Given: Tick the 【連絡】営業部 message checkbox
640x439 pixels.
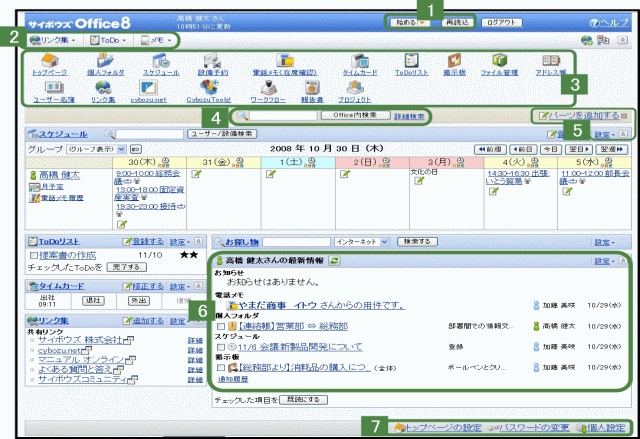Looking at the screenshot, I should (221, 326).
